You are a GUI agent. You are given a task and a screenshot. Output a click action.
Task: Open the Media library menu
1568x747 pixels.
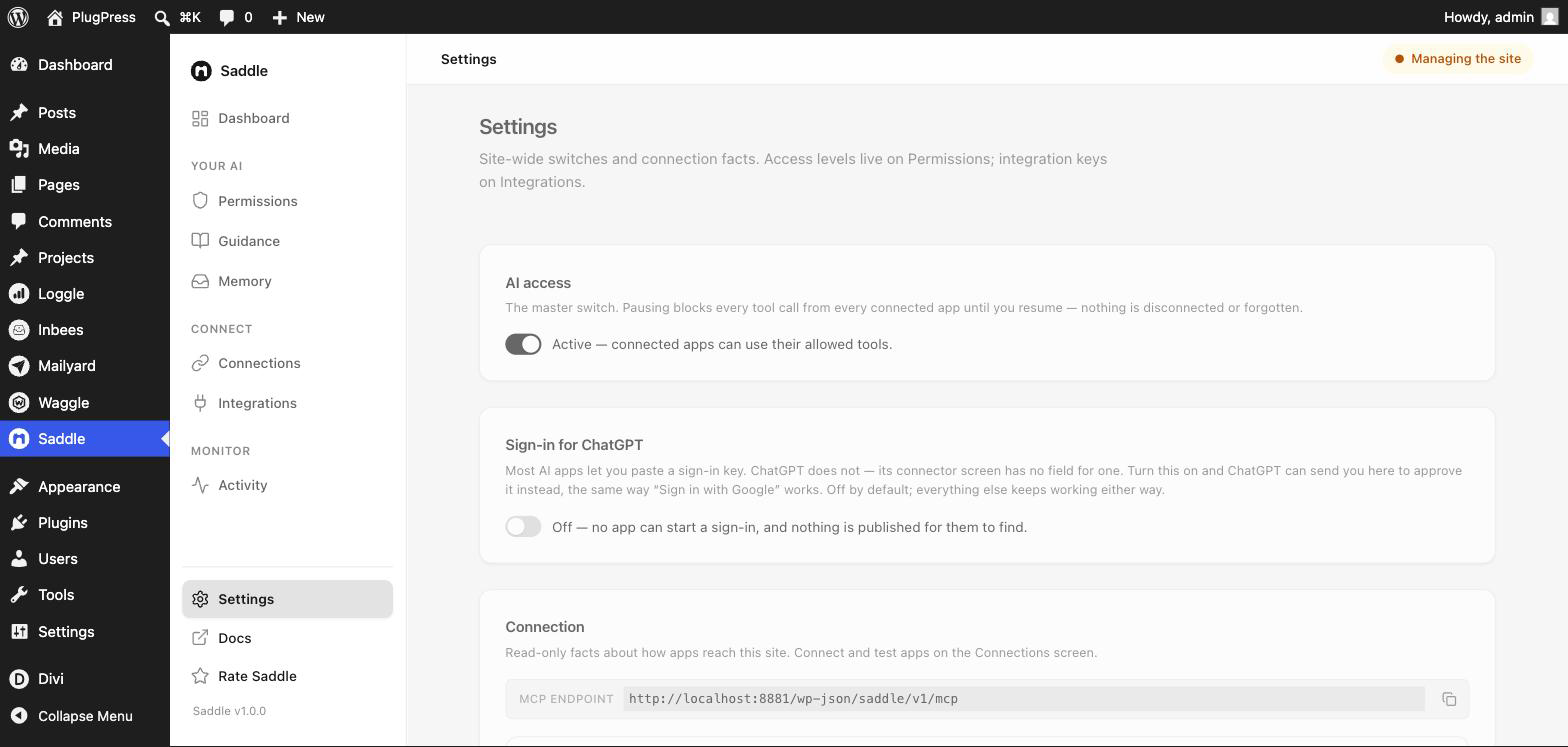tap(85, 149)
